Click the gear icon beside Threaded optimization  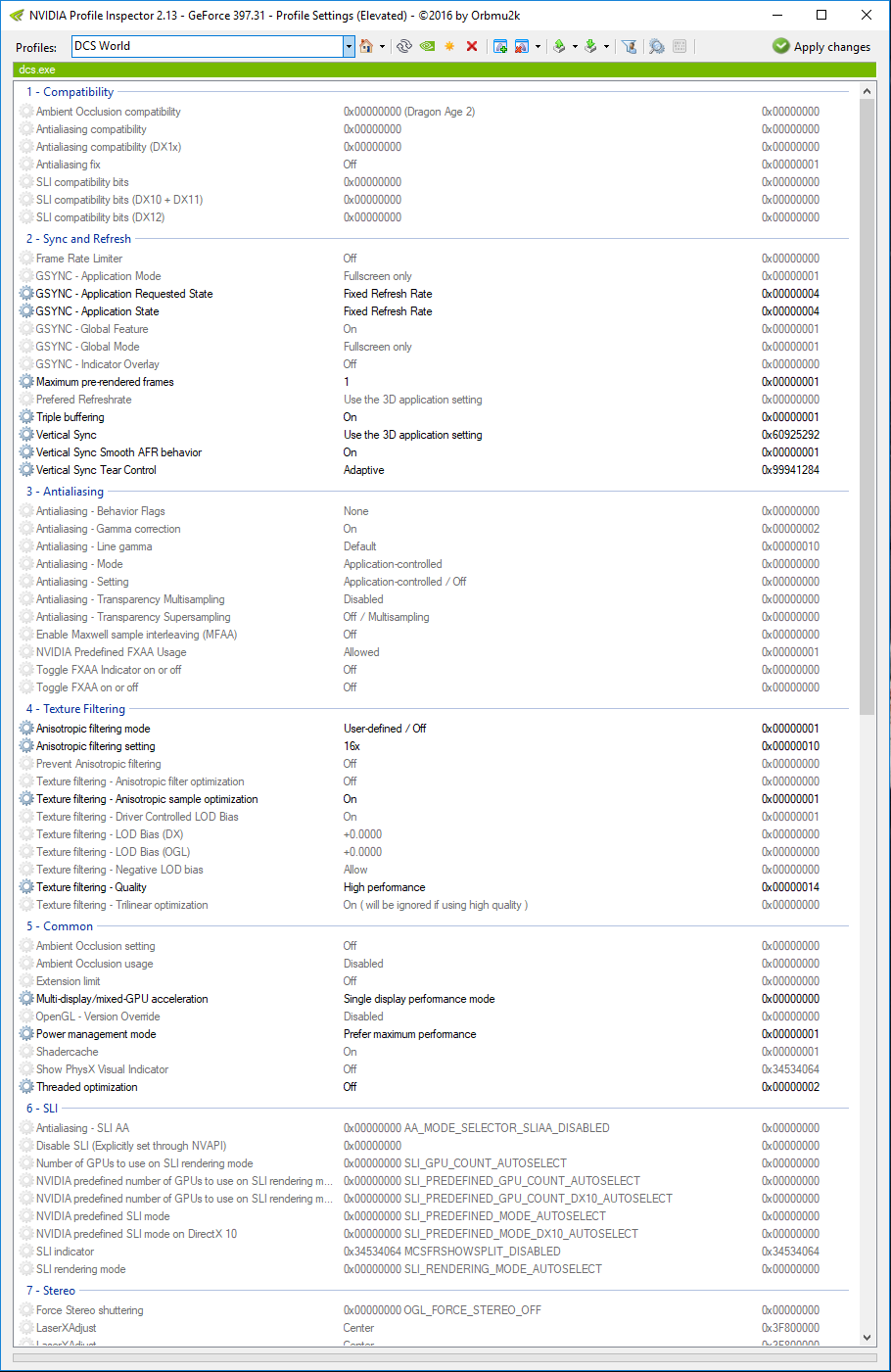tap(26, 1087)
